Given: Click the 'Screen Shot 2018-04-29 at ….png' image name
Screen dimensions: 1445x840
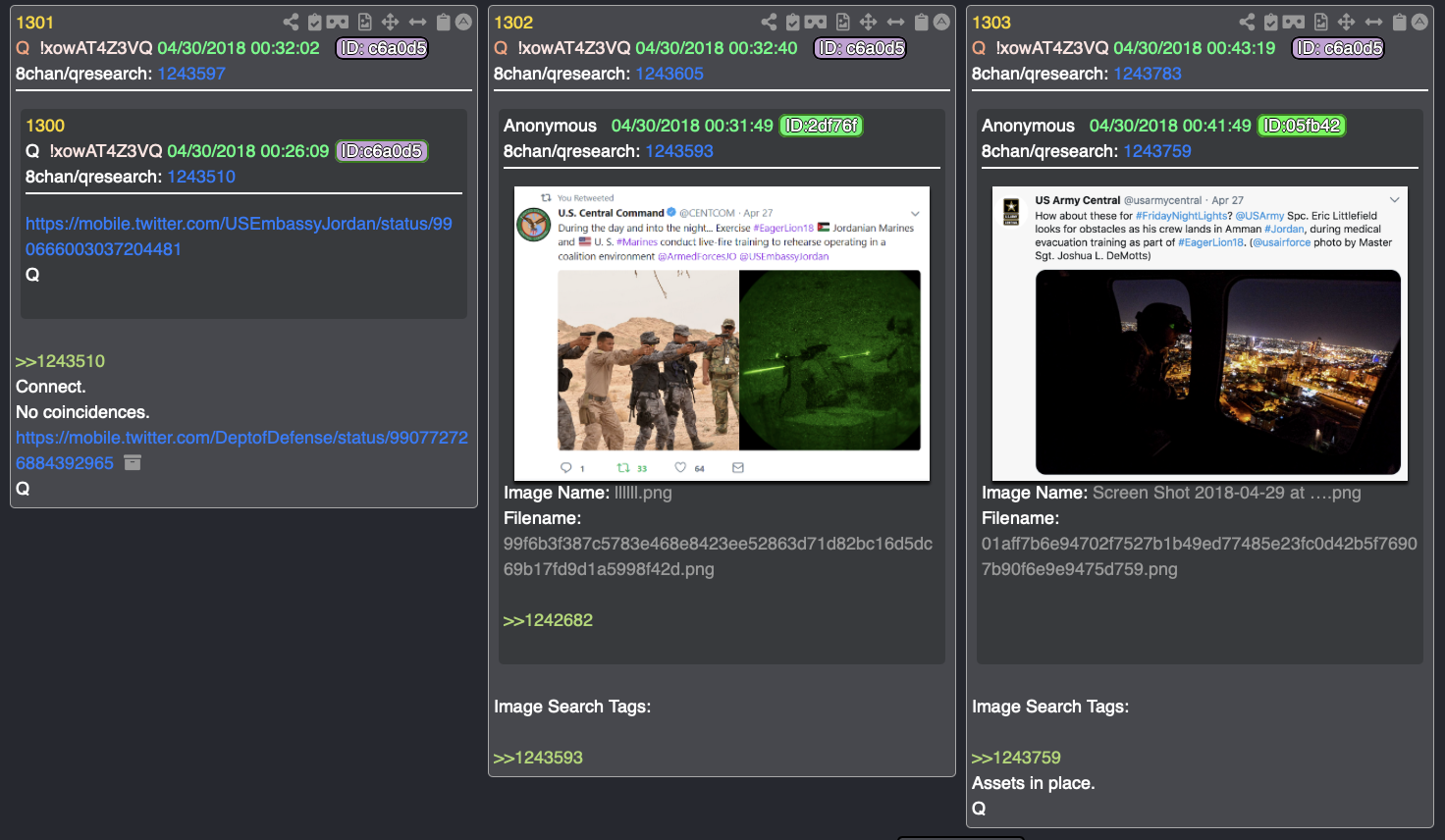Looking at the screenshot, I should (x=1227, y=493).
